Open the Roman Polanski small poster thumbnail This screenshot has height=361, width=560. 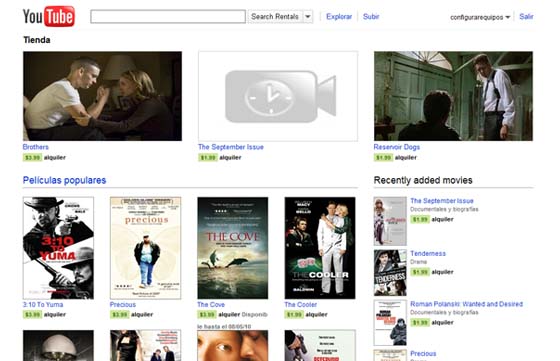[x=390, y=323]
